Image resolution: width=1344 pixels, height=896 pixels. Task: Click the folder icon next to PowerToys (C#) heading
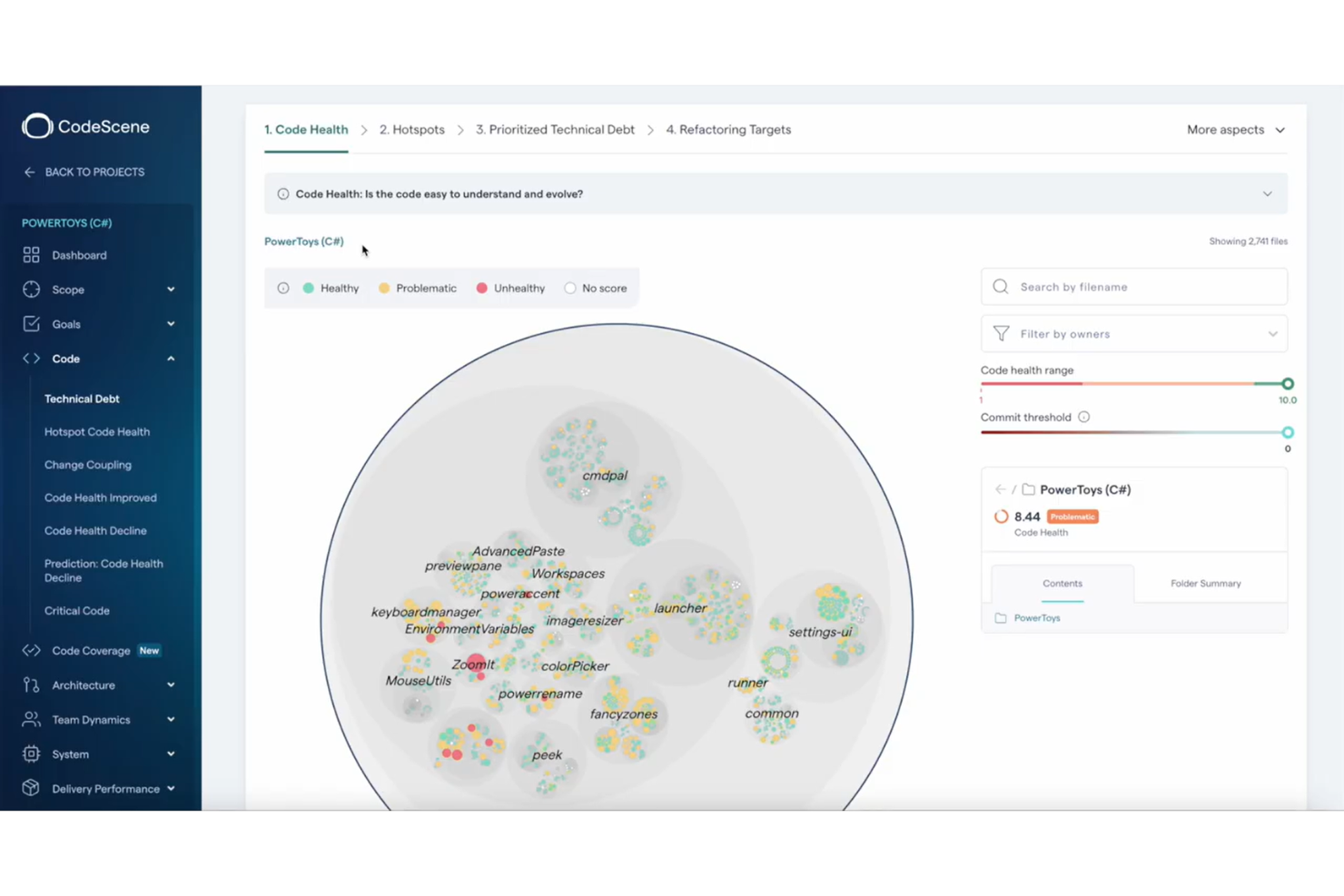tap(1028, 489)
